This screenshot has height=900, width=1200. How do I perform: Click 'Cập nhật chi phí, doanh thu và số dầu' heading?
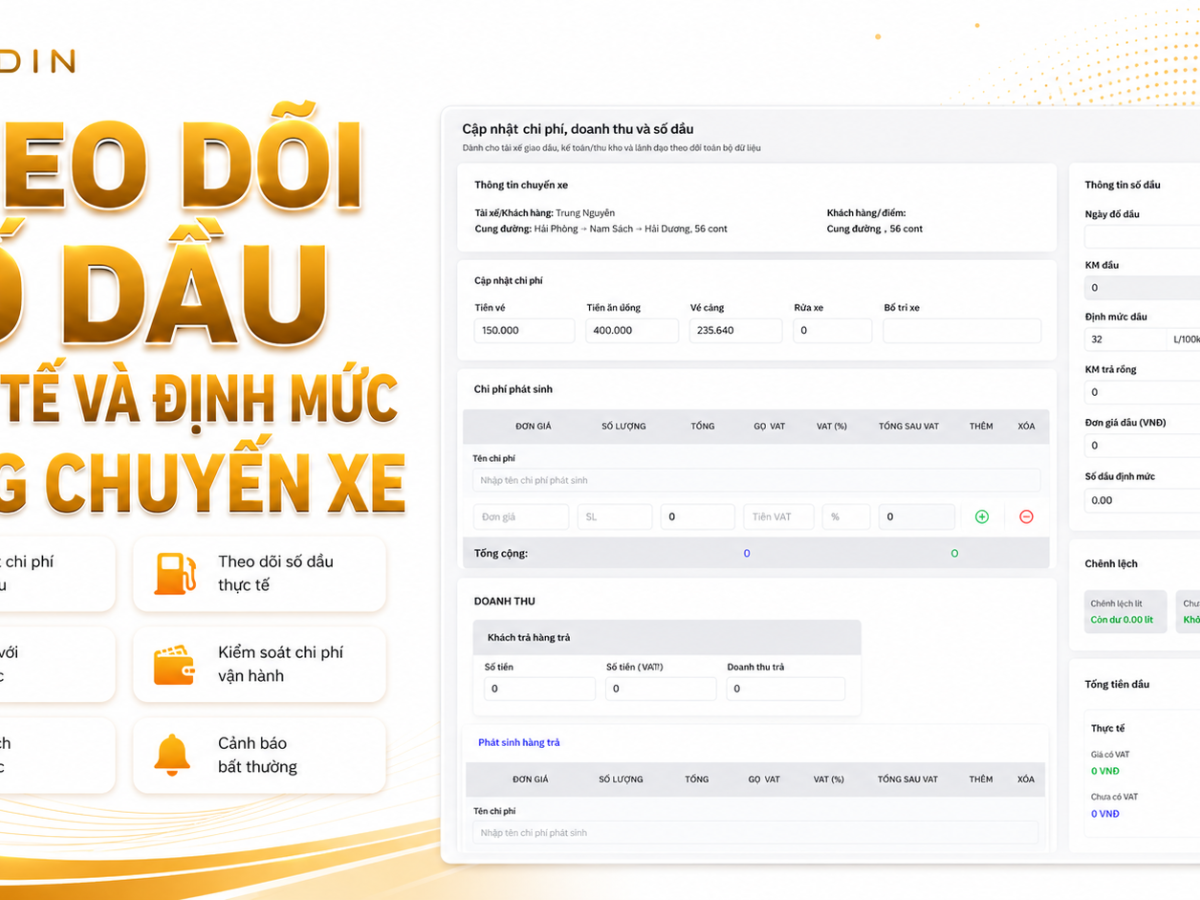click(x=577, y=129)
